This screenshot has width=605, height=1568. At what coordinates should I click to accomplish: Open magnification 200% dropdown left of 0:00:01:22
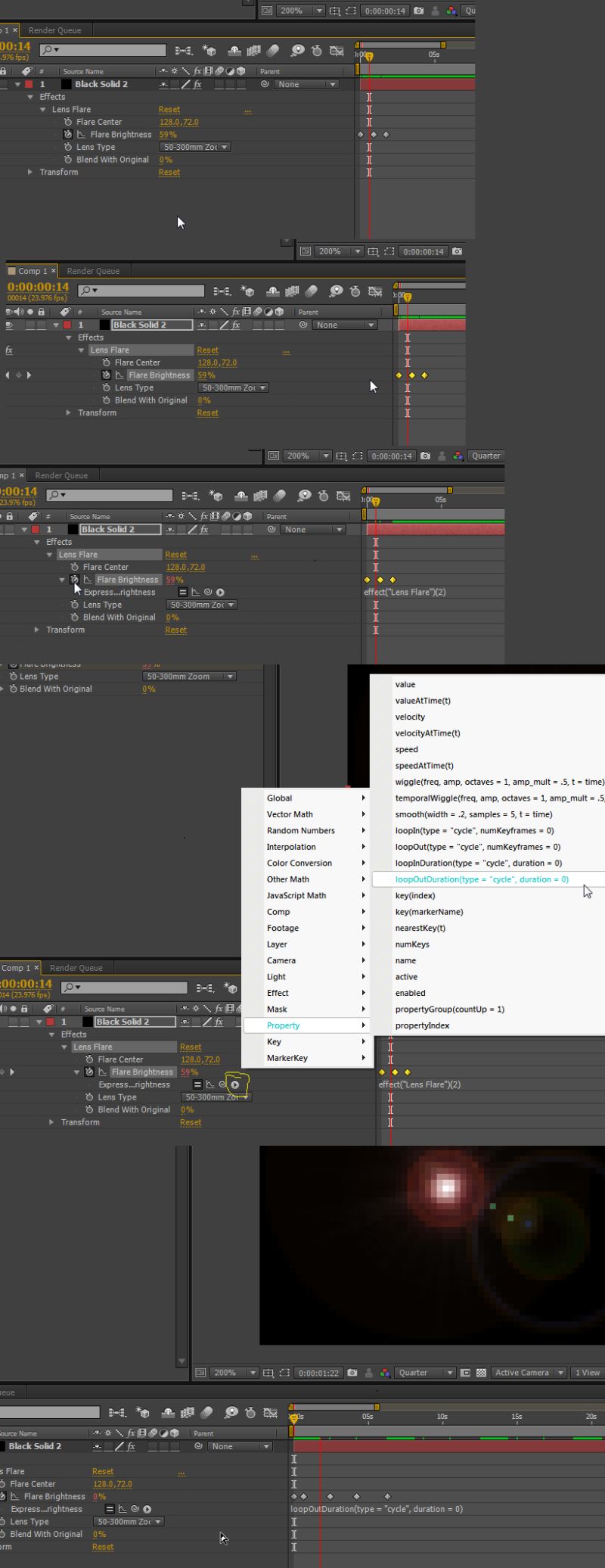pyautogui.click(x=234, y=1373)
